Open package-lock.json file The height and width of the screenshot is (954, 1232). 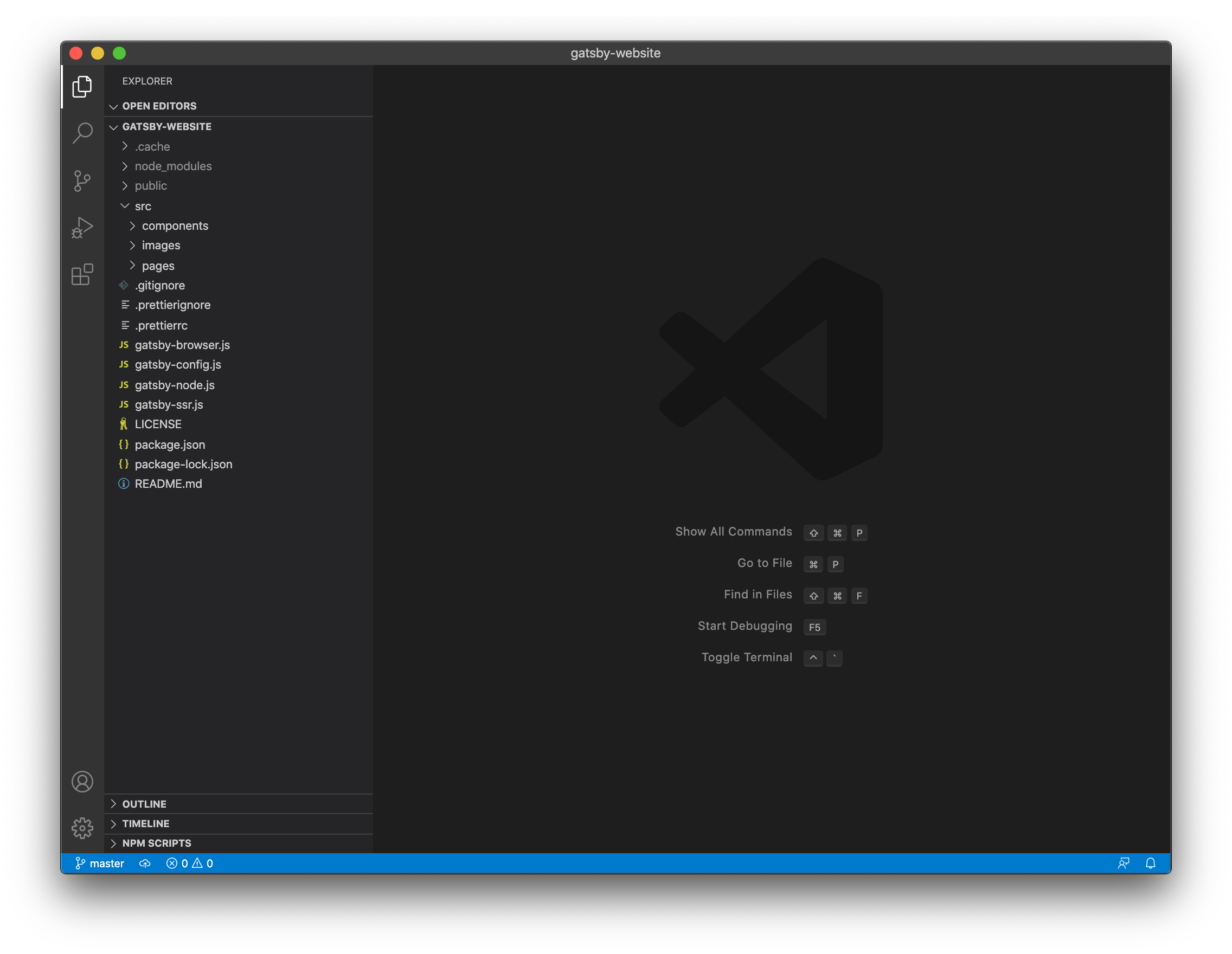[239, 465]
